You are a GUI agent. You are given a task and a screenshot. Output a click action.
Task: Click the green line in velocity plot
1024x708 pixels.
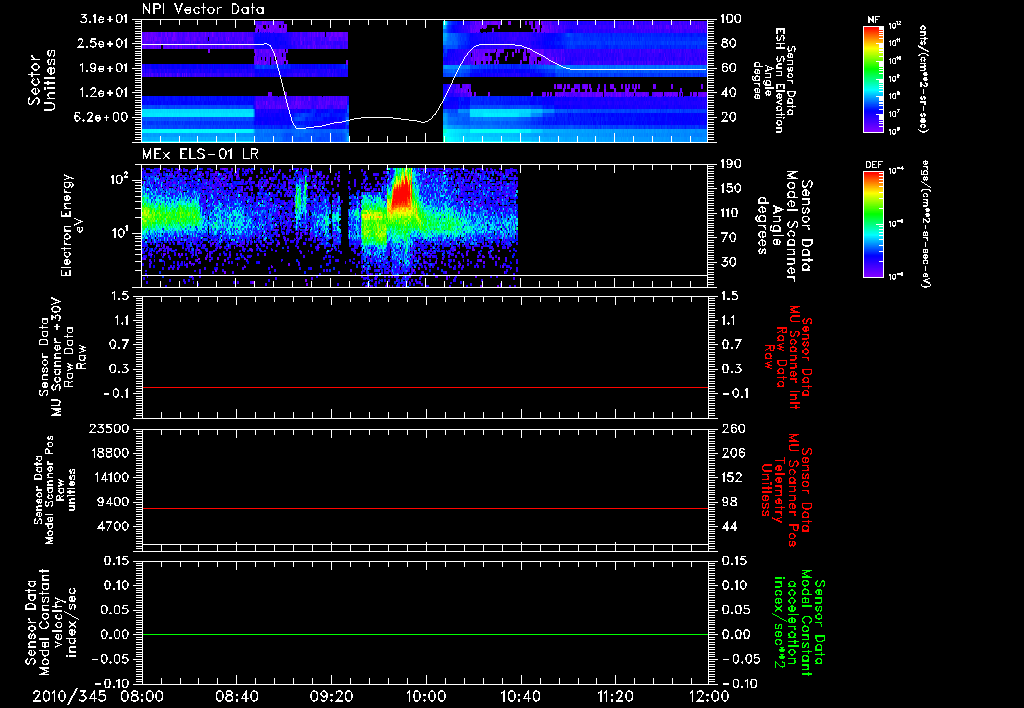pyautogui.click(x=424, y=634)
